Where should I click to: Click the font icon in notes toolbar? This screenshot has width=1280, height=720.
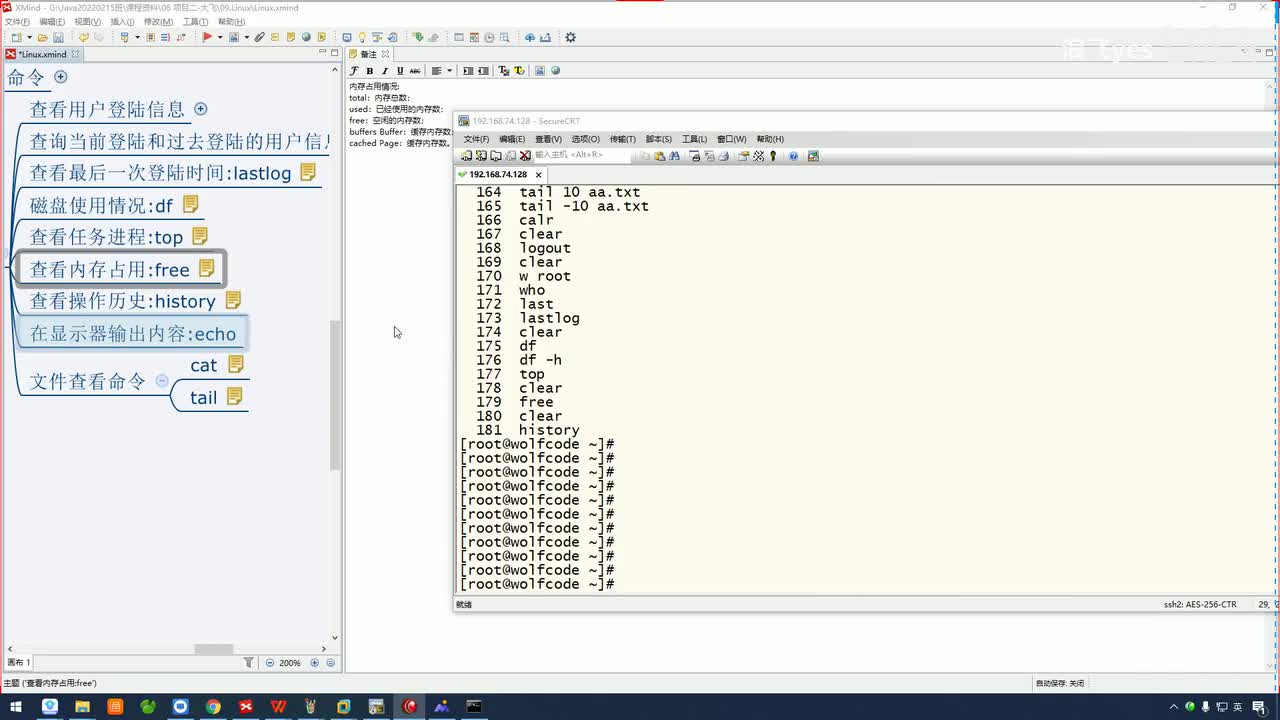[x=354, y=71]
